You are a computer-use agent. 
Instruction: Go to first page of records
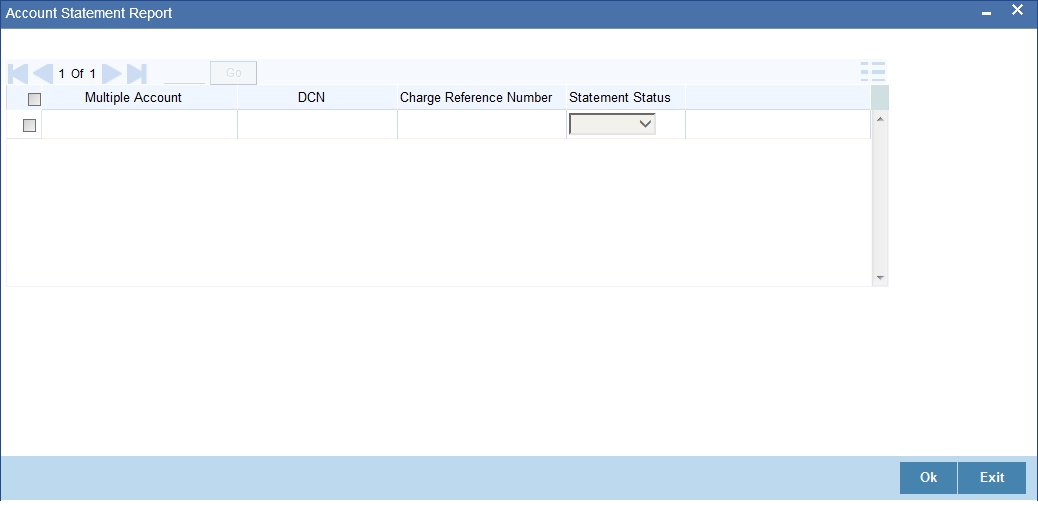click(18, 74)
